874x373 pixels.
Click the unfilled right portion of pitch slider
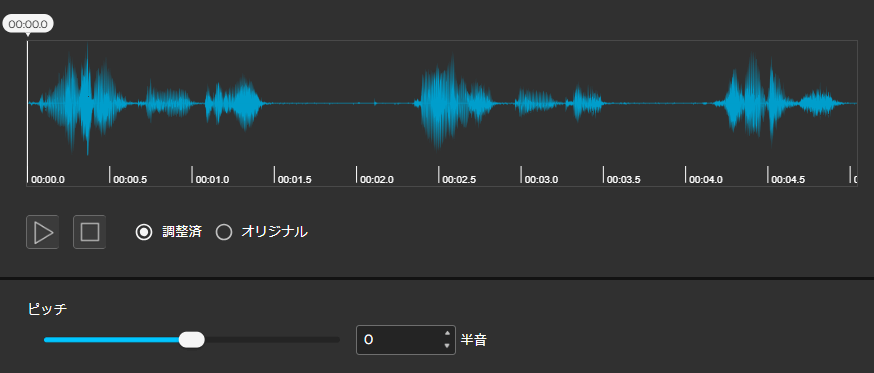tap(272, 340)
